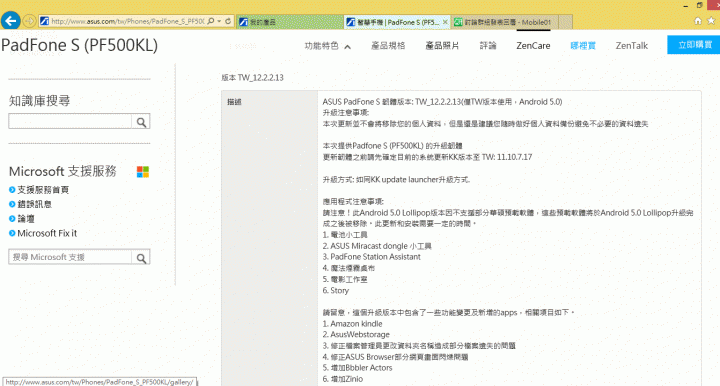Click the 版本 TW_12.2.2.13 heading
Screen dimensions: 720x386
point(253,78)
